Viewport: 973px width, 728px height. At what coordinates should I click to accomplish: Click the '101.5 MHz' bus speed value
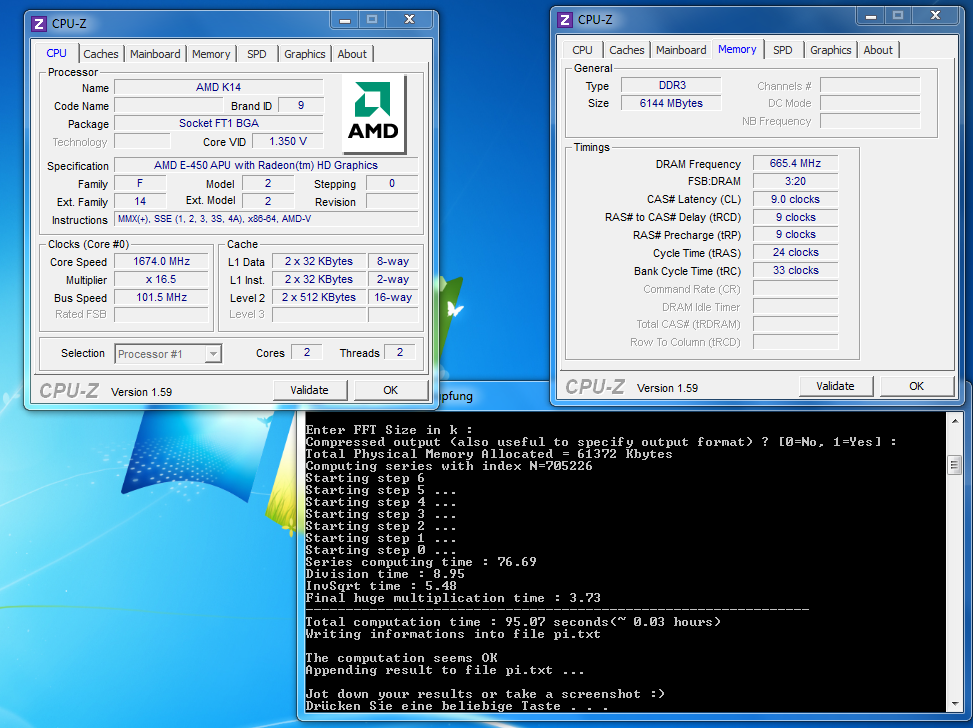pyautogui.click(x=161, y=298)
